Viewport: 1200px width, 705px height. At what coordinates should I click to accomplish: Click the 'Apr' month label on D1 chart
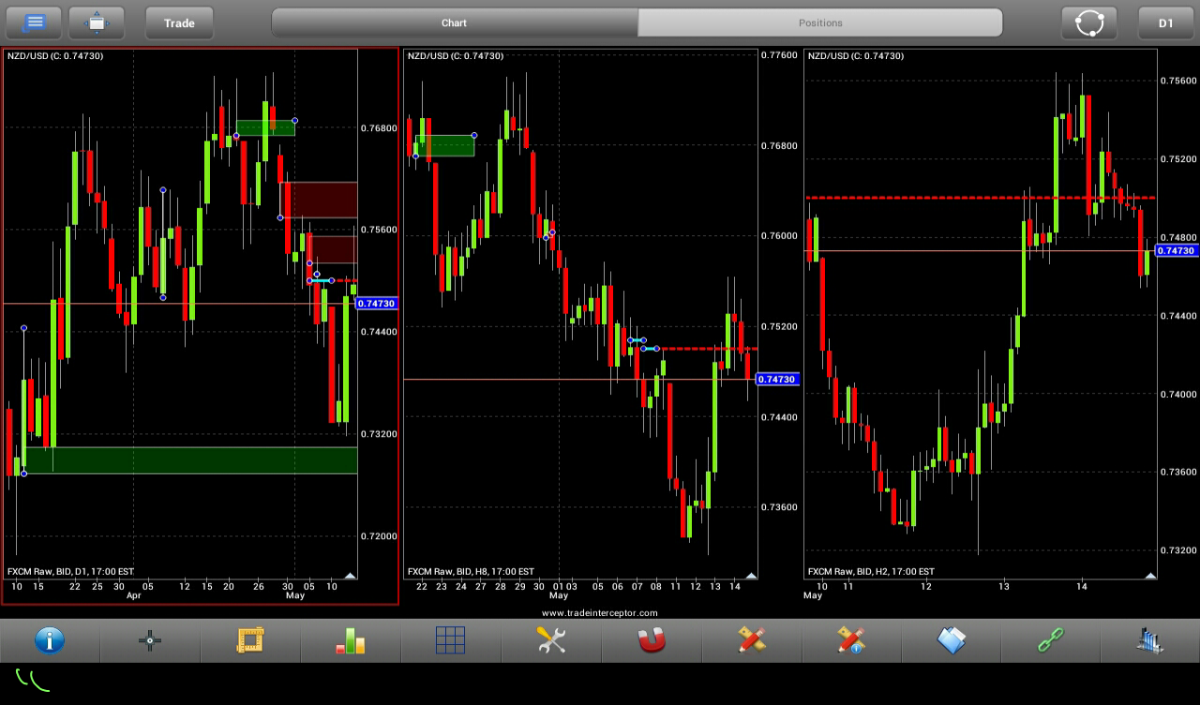(134, 595)
